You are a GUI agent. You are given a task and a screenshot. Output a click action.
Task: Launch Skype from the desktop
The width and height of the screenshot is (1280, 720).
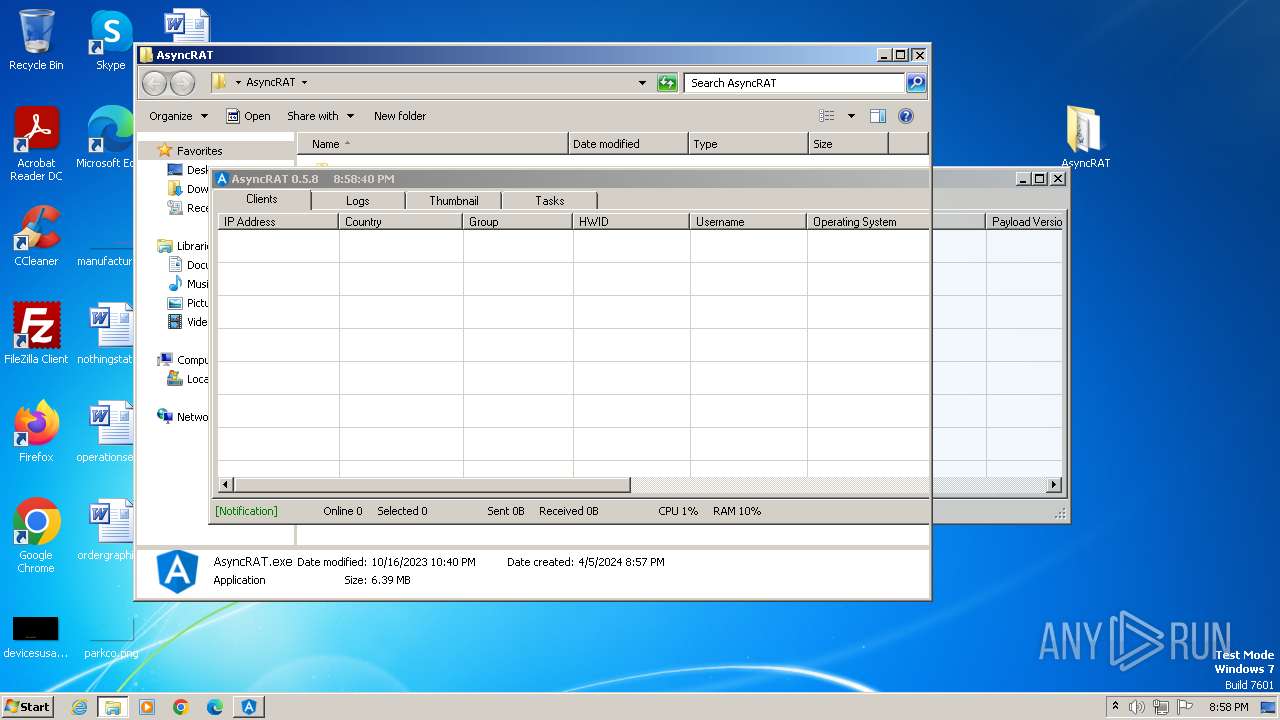(x=110, y=40)
